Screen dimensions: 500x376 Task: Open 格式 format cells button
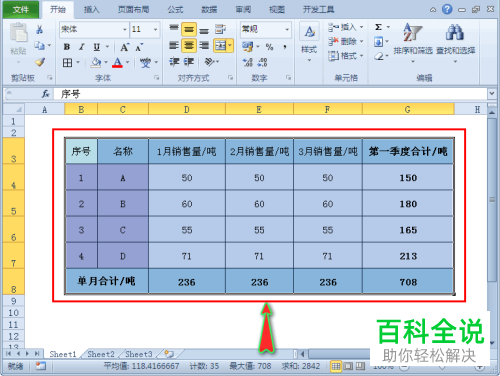(x=345, y=56)
